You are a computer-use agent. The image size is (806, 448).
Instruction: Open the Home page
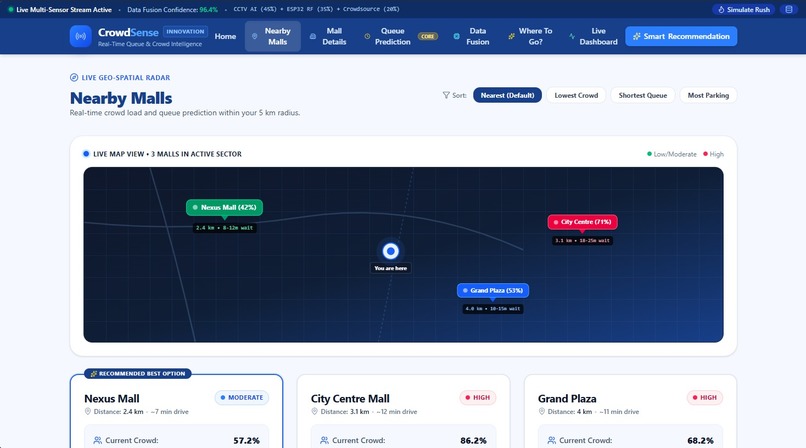(225, 36)
